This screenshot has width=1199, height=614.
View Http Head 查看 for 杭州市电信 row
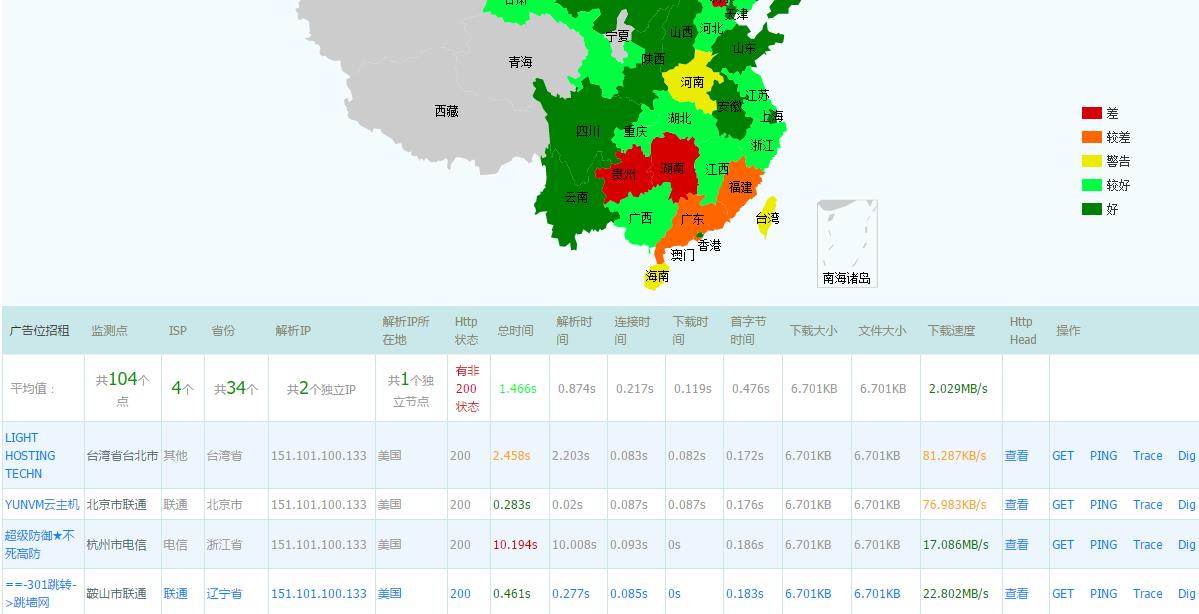click(x=1016, y=544)
